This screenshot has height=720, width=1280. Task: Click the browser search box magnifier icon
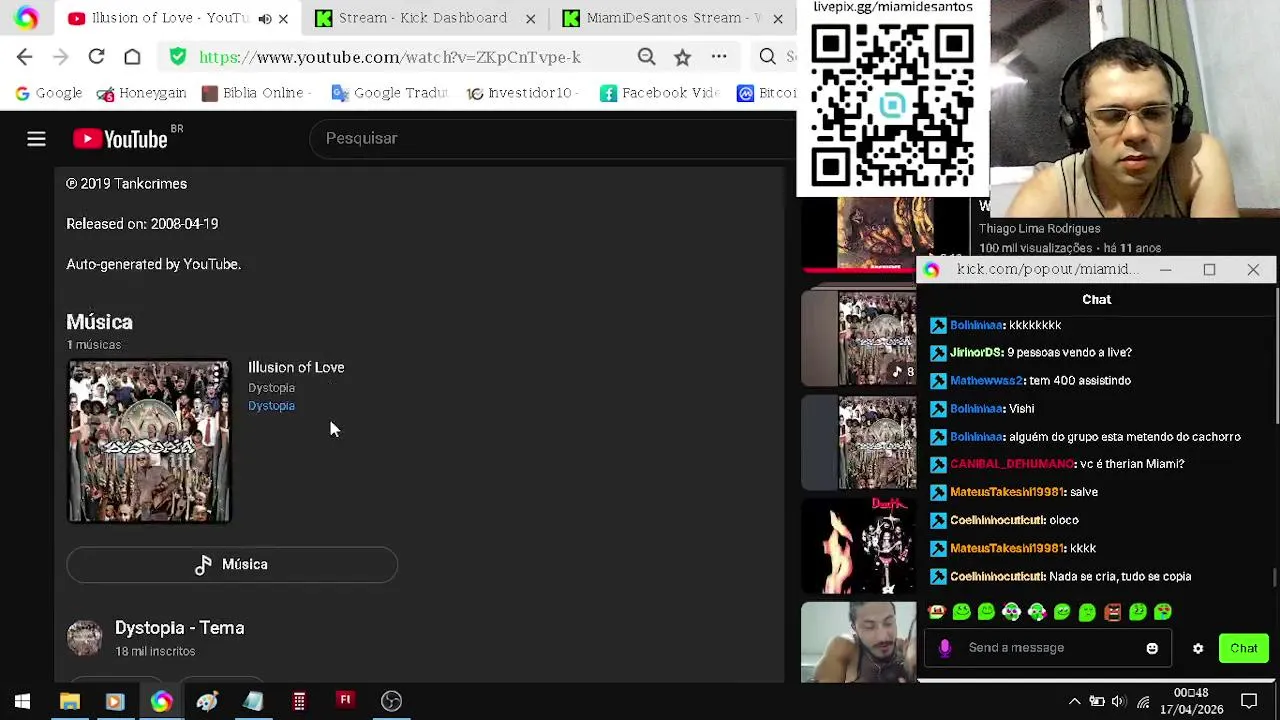[767, 57]
